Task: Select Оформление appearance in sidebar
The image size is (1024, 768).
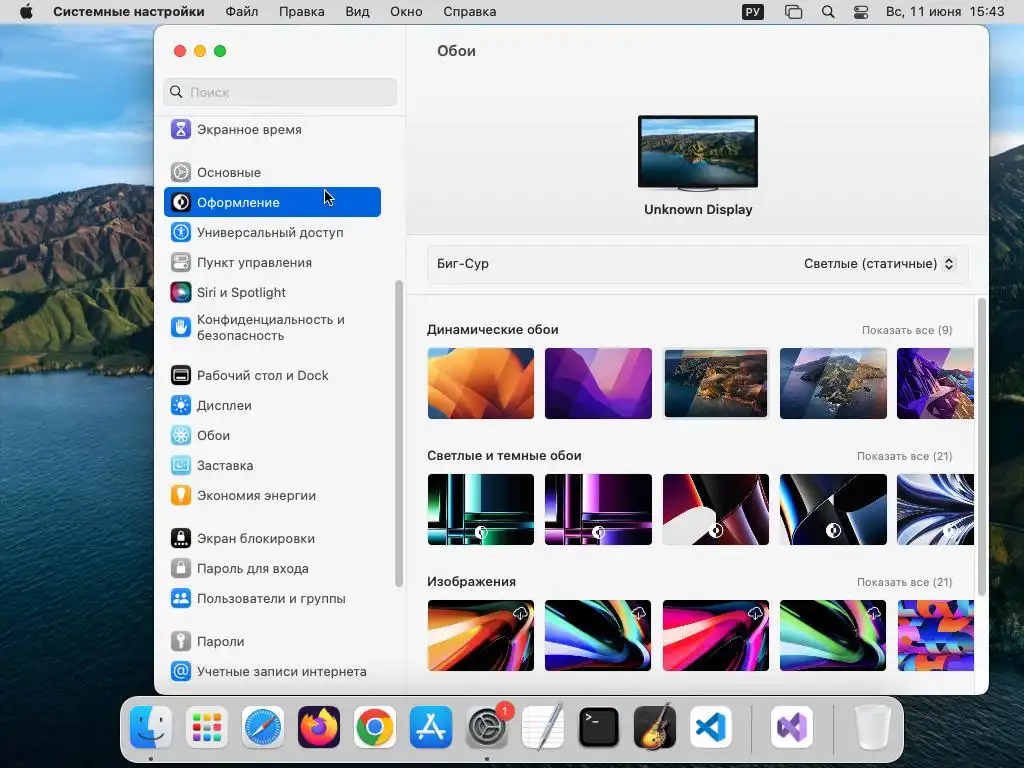Action: point(272,202)
